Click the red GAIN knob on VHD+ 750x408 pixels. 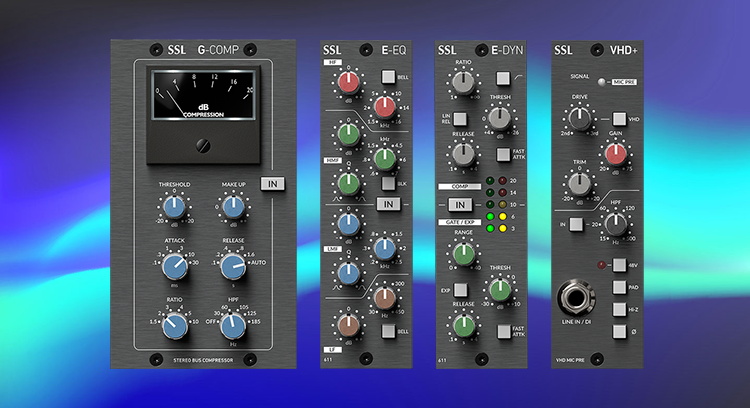click(x=616, y=154)
